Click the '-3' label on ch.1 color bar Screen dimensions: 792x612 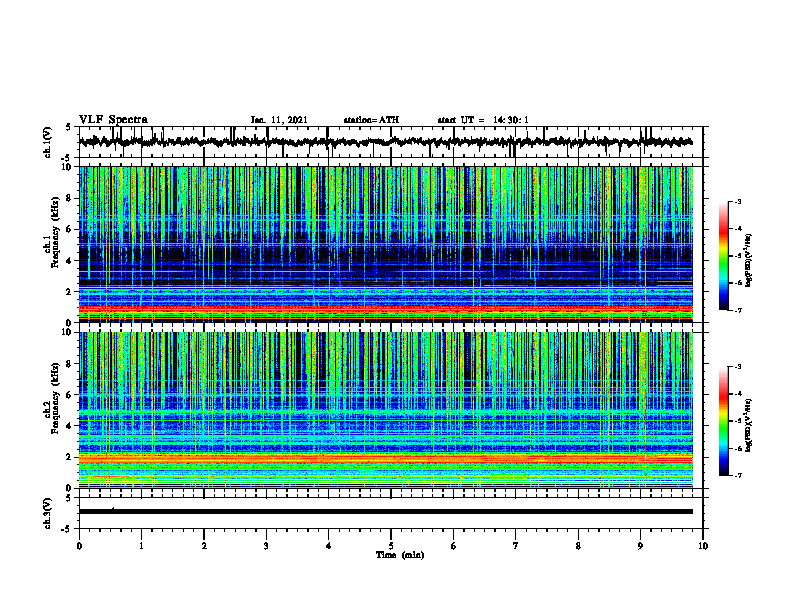[x=738, y=202]
